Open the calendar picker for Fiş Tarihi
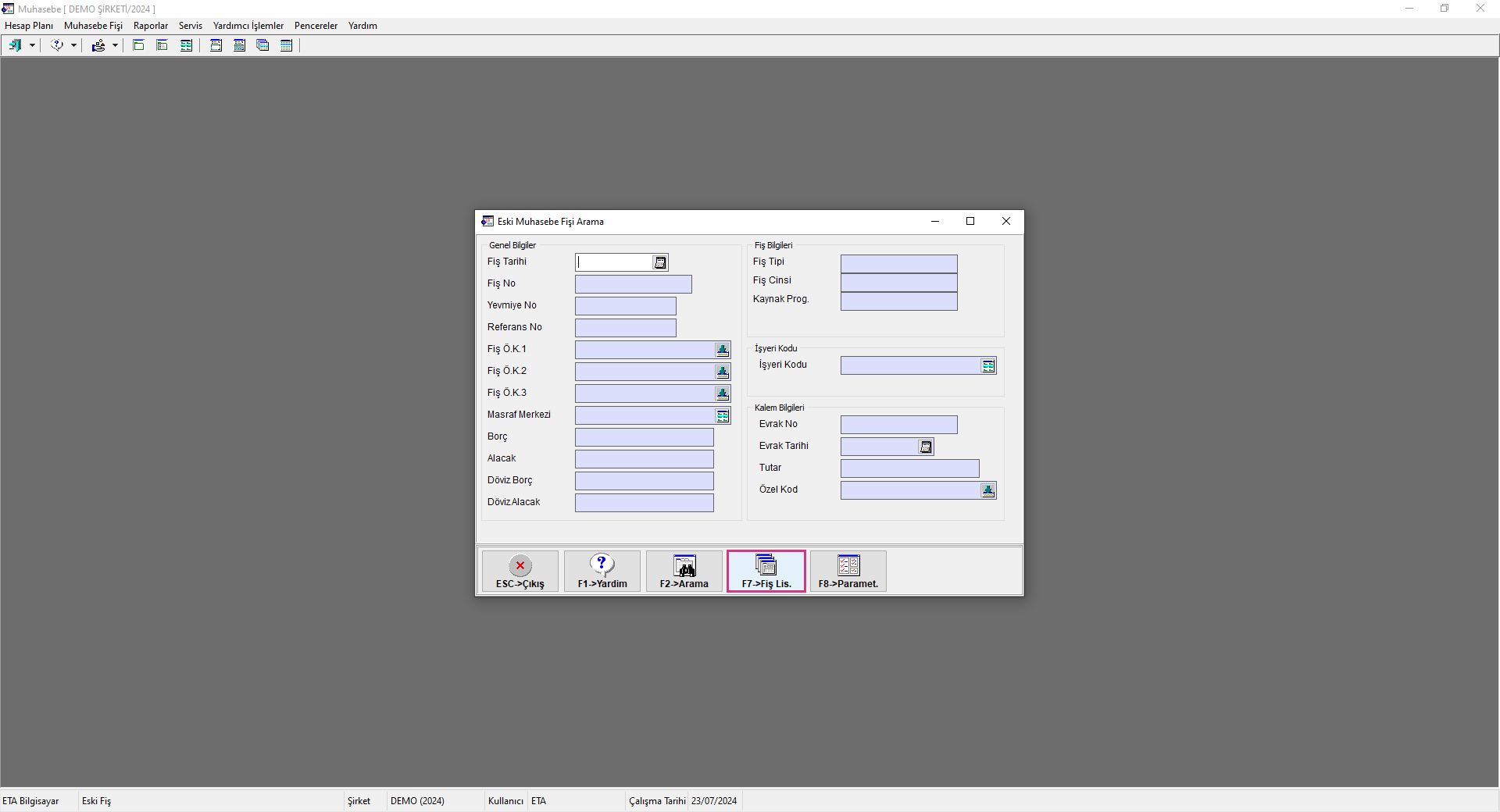This screenshot has width=1500, height=812. (x=660, y=263)
